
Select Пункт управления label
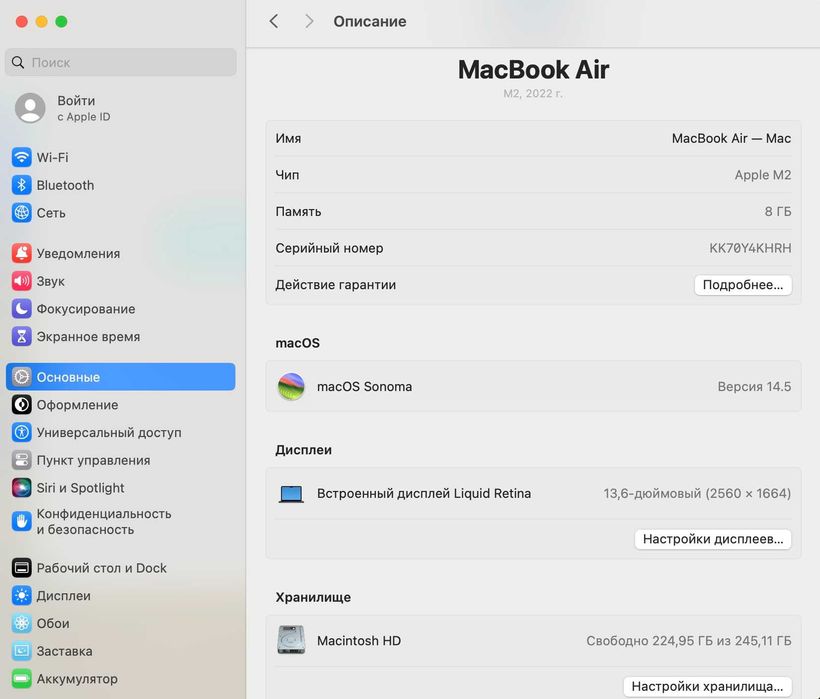(94, 460)
